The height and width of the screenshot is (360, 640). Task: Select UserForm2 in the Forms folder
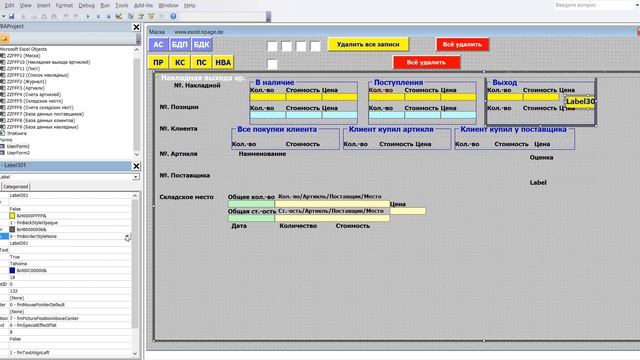tap(15, 153)
